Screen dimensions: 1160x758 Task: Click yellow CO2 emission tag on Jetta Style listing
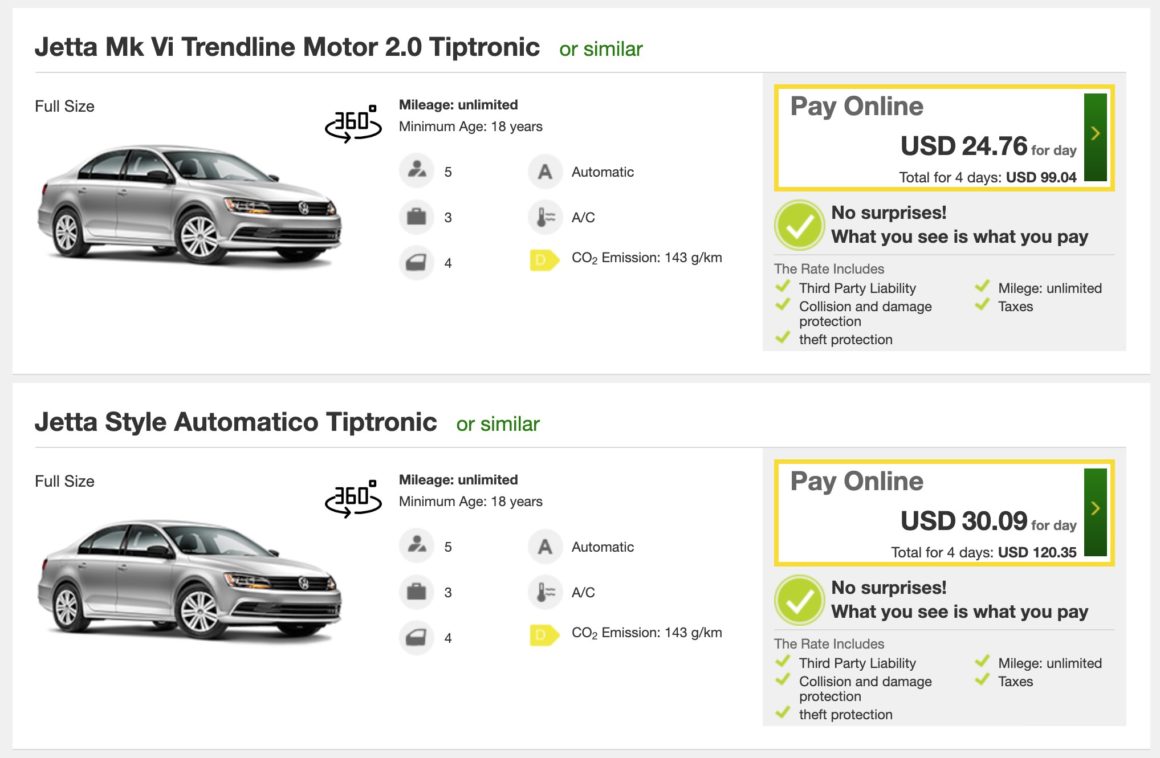(x=544, y=635)
